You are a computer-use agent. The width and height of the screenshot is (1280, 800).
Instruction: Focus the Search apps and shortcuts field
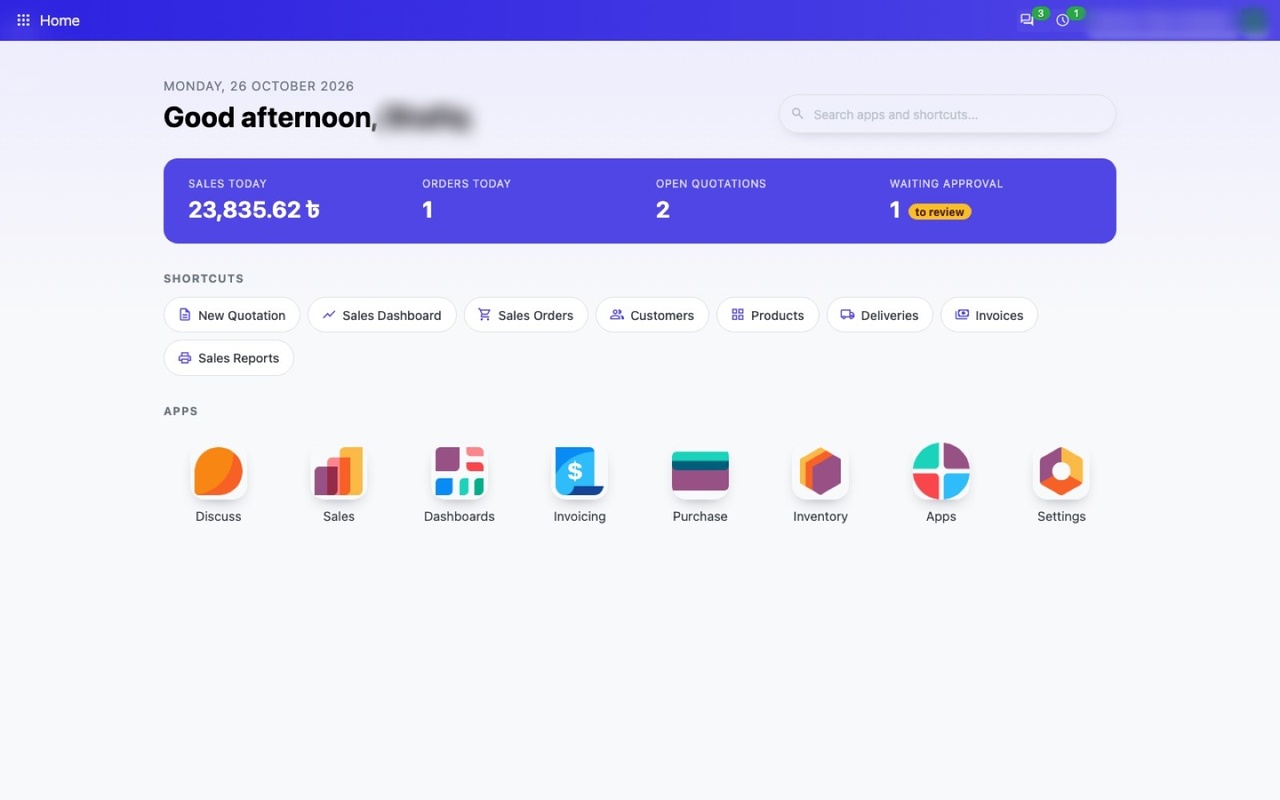947,114
